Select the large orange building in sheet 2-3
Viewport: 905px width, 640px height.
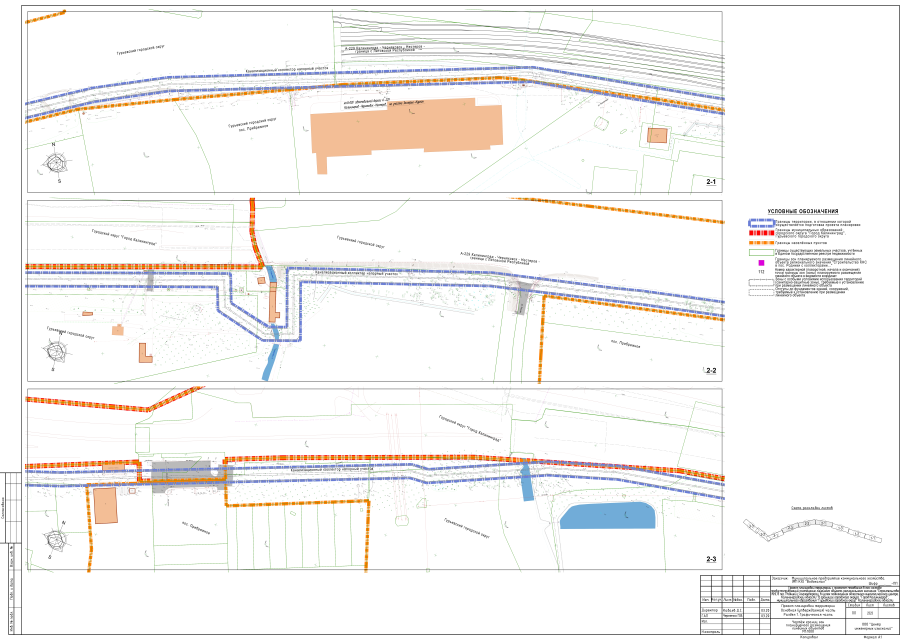coord(105,504)
